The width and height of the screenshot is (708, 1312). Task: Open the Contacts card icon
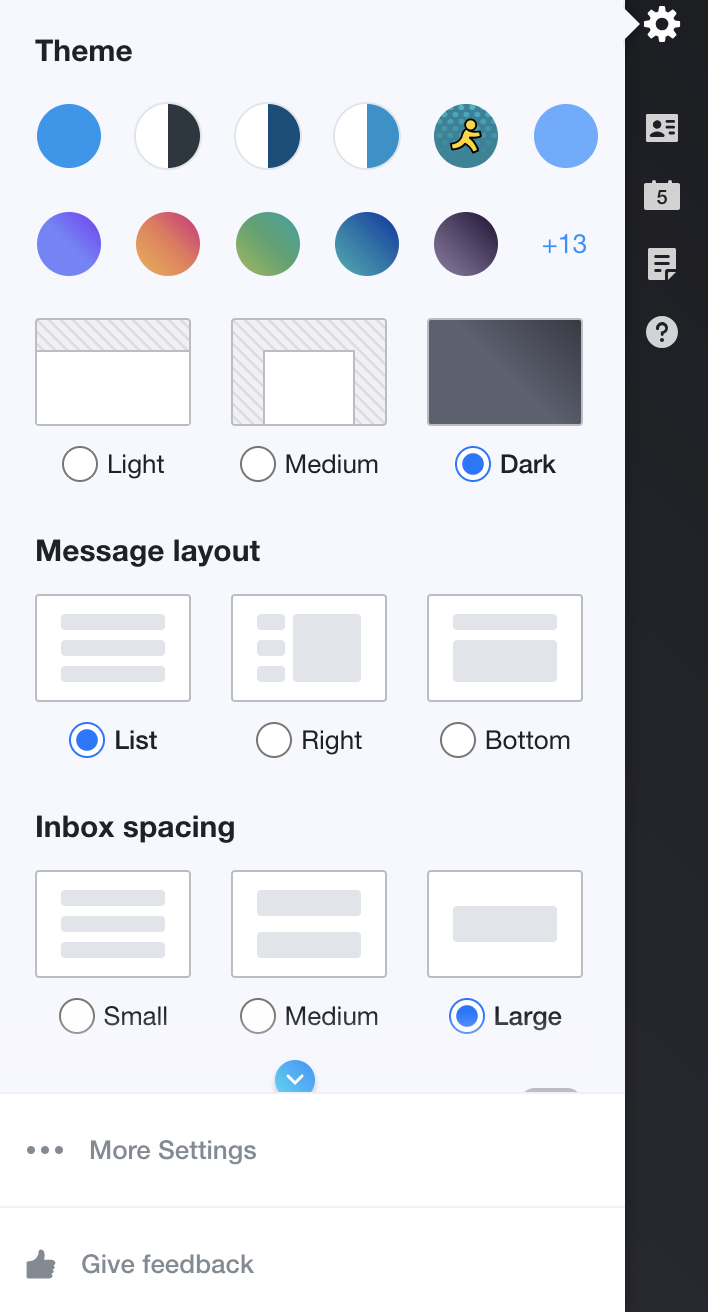[662, 127]
